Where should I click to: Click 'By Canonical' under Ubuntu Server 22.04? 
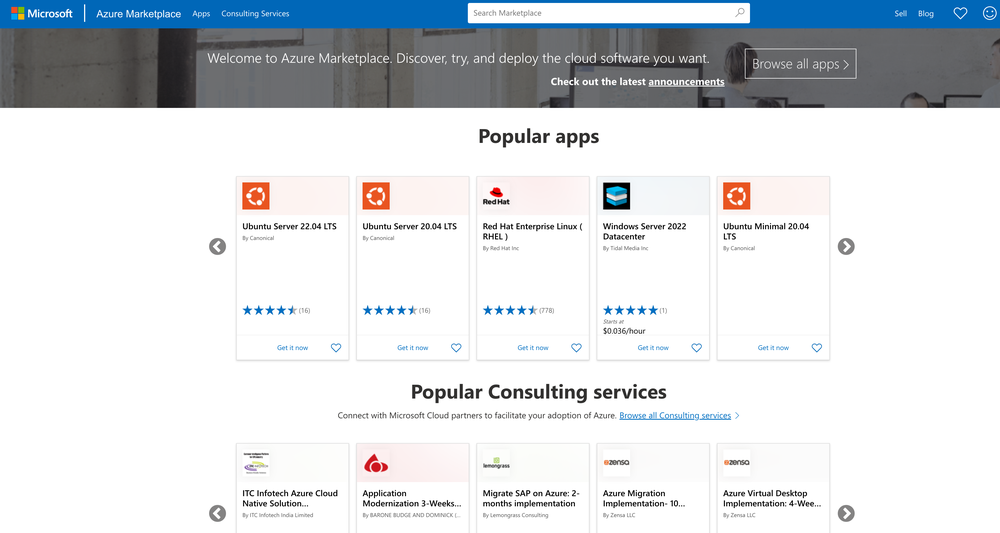258,238
